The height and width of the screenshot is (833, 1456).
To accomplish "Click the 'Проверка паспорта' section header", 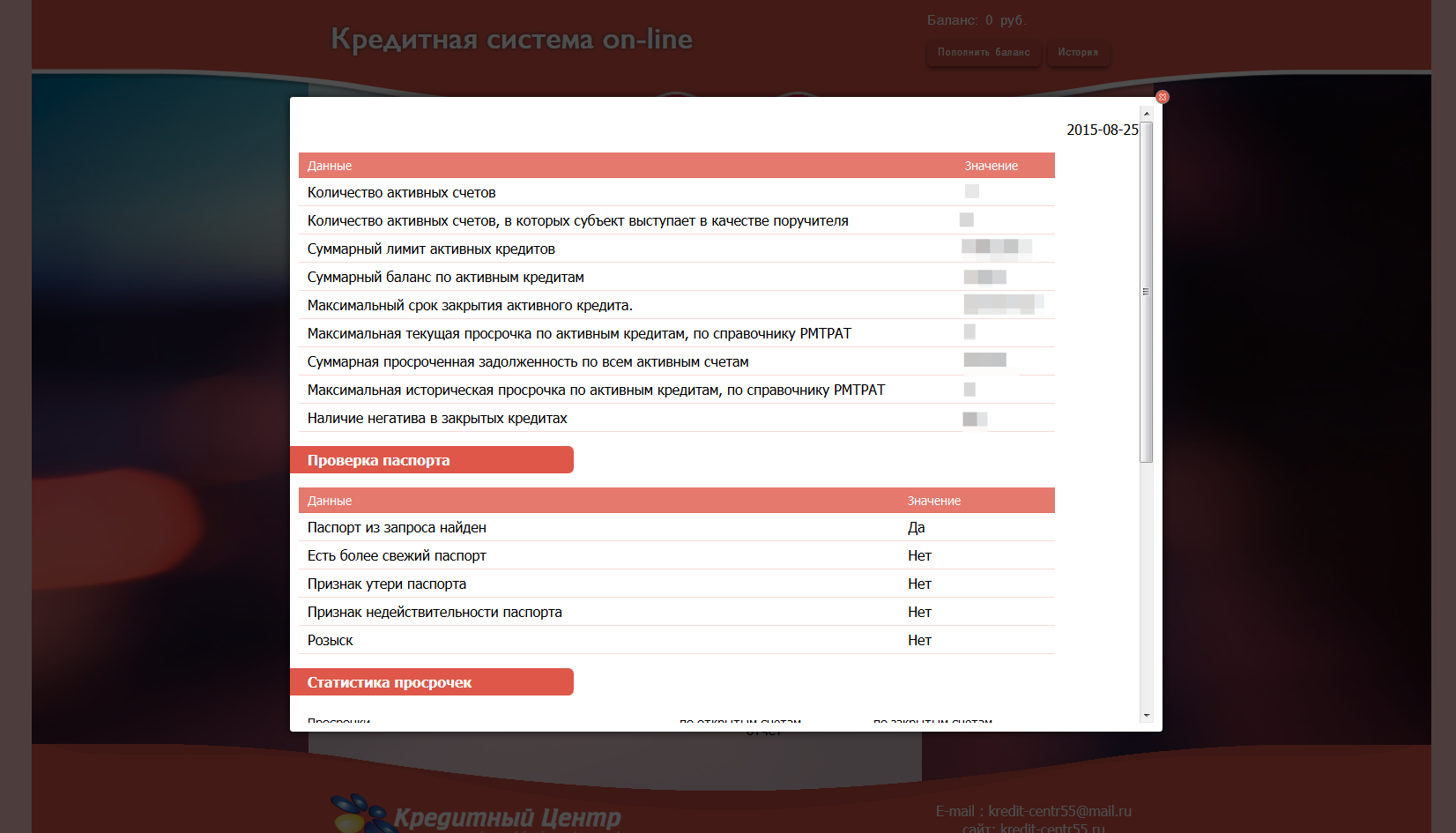I will (432, 460).
